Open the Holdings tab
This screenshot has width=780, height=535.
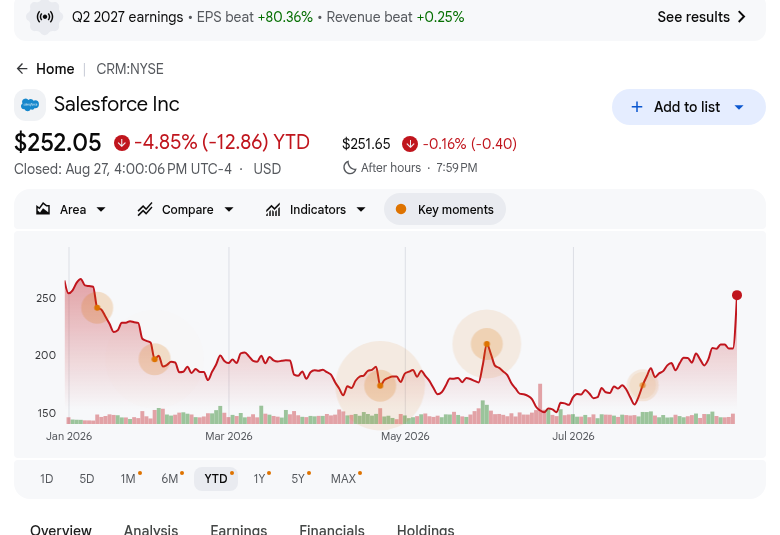pos(425,529)
